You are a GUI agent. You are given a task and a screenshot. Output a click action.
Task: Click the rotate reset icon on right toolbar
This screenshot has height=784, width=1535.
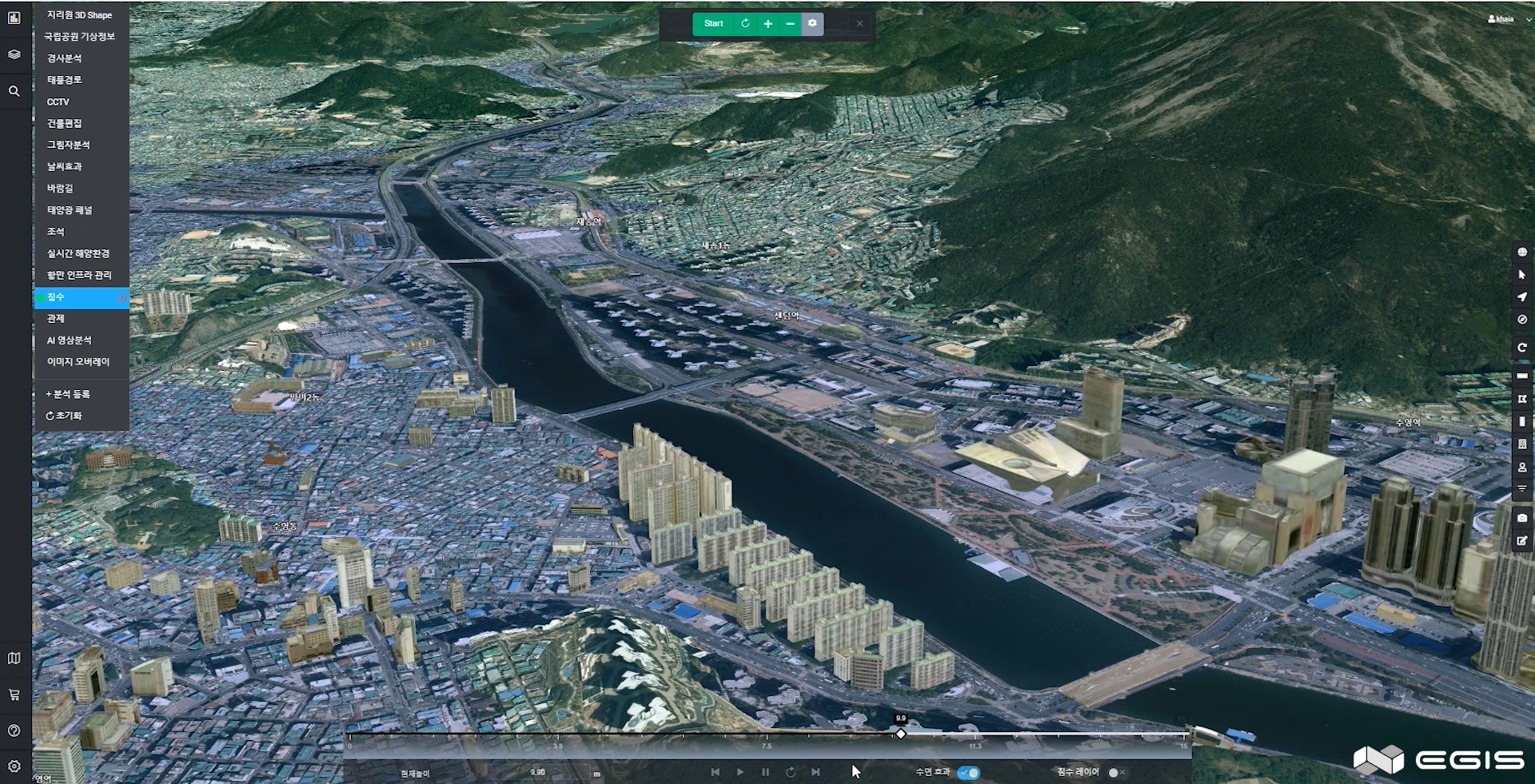coord(1522,348)
